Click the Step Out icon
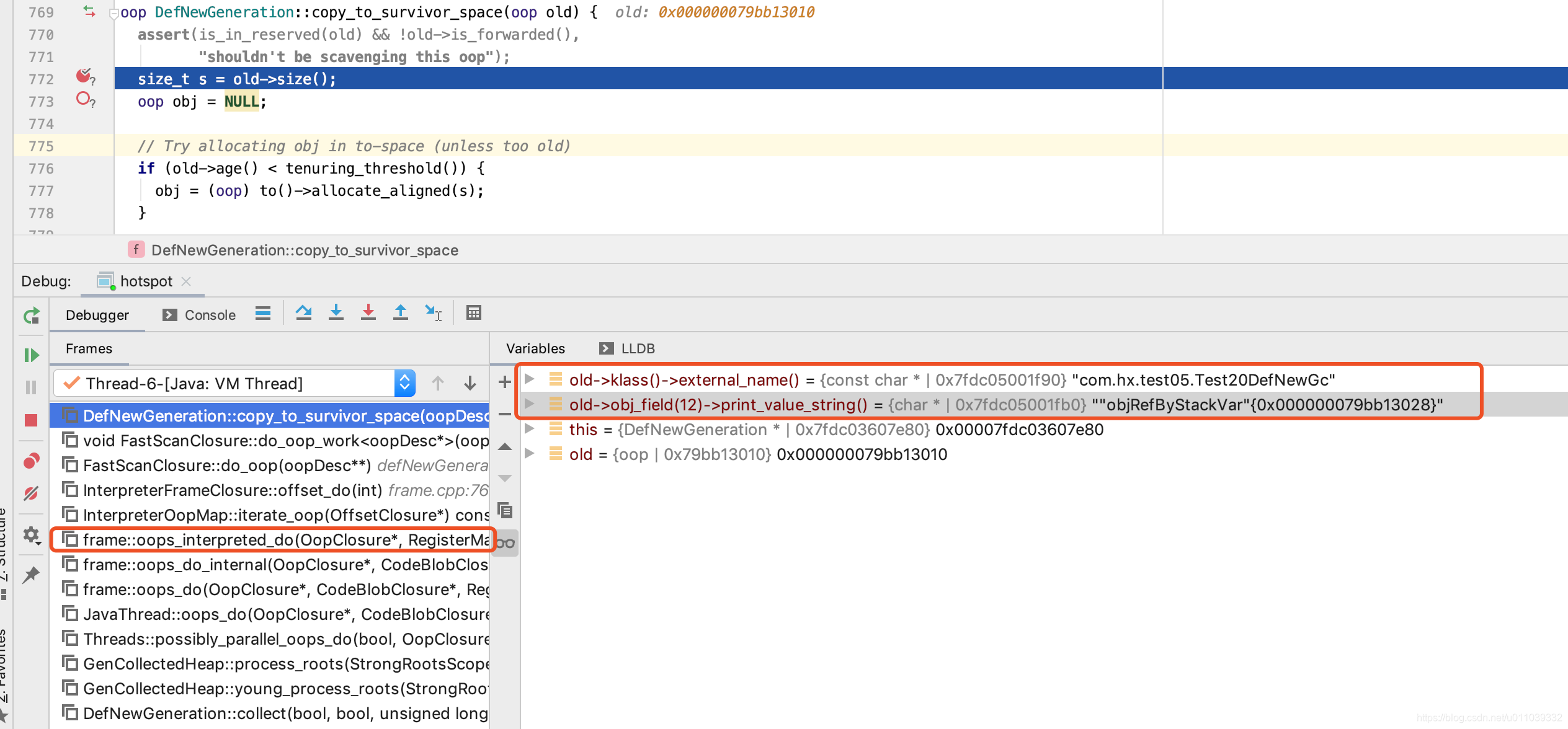Screen dimensions: 1568x729 (401, 313)
